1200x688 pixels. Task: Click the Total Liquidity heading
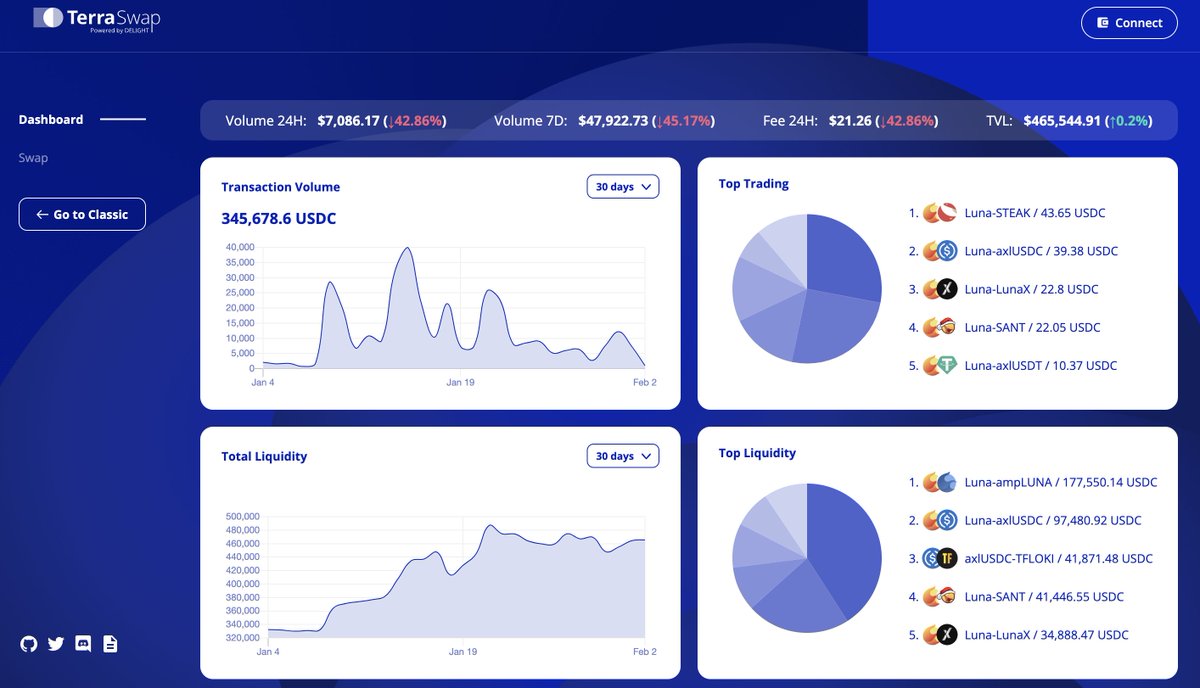[x=264, y=456]
